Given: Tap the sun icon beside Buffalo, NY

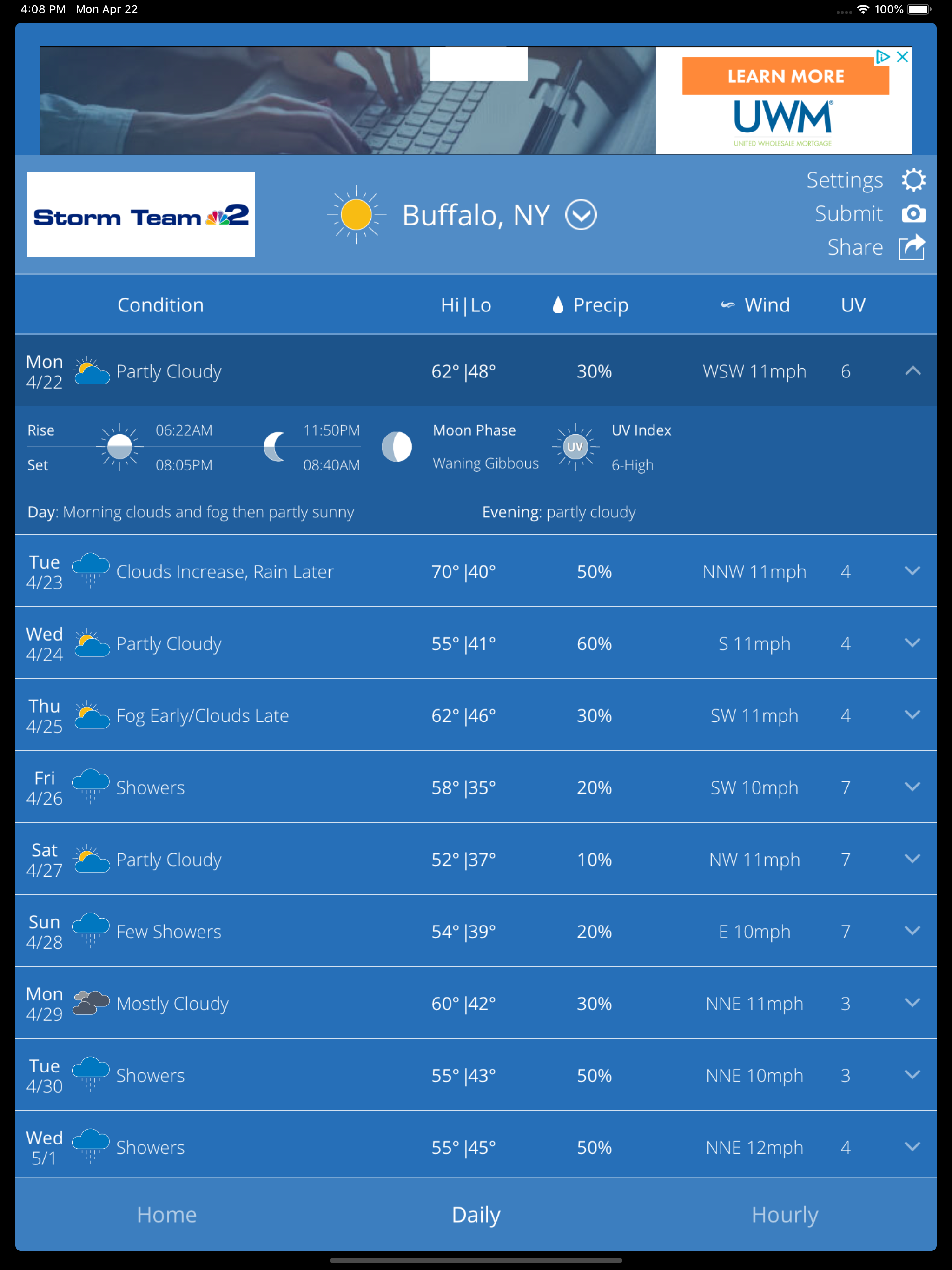Looking at the screenshot, I should click(x=356, y=215).
